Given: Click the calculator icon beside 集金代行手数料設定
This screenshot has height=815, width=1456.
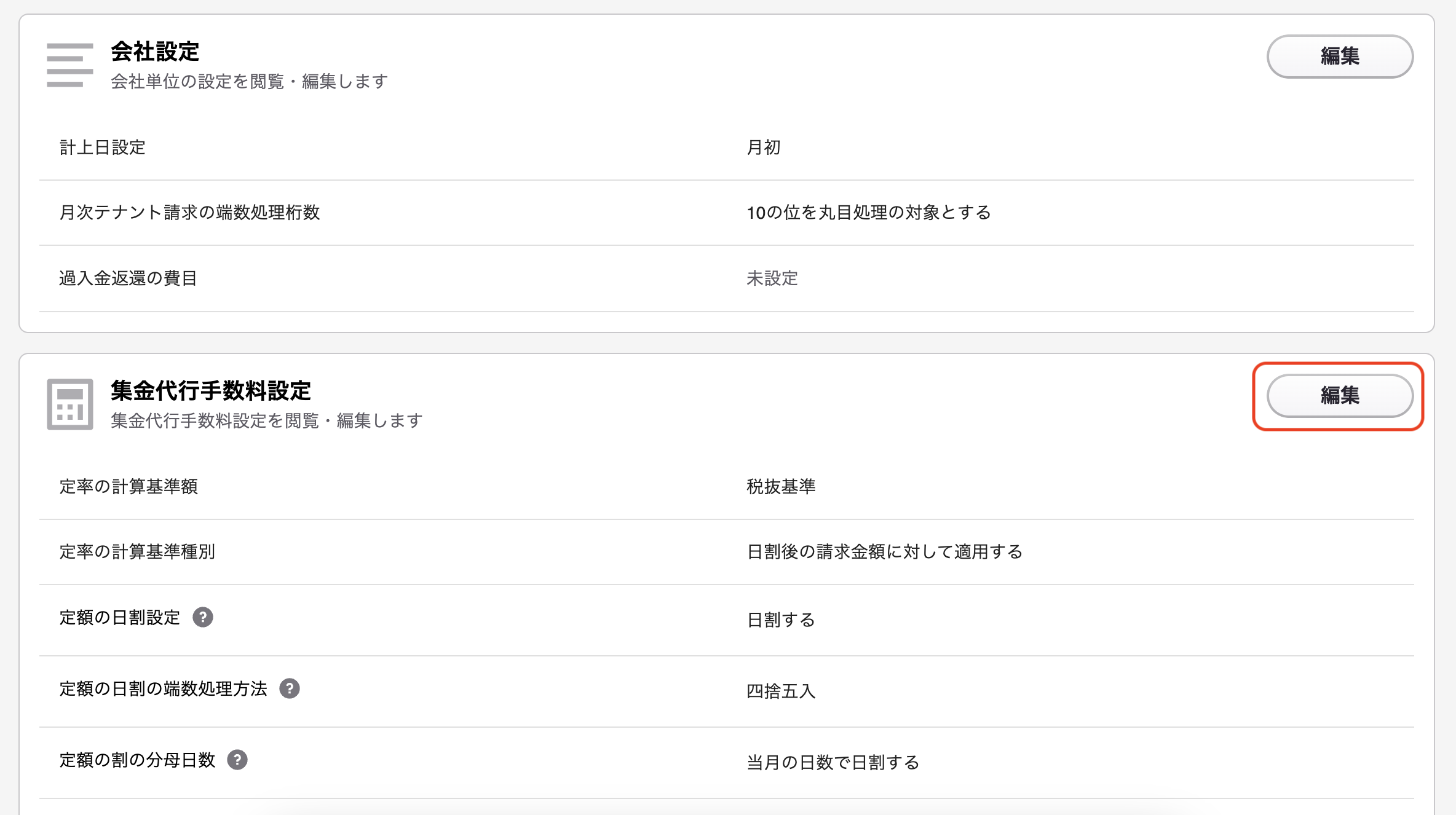Looking at the screenshot, I should click(x=70, y=404).
